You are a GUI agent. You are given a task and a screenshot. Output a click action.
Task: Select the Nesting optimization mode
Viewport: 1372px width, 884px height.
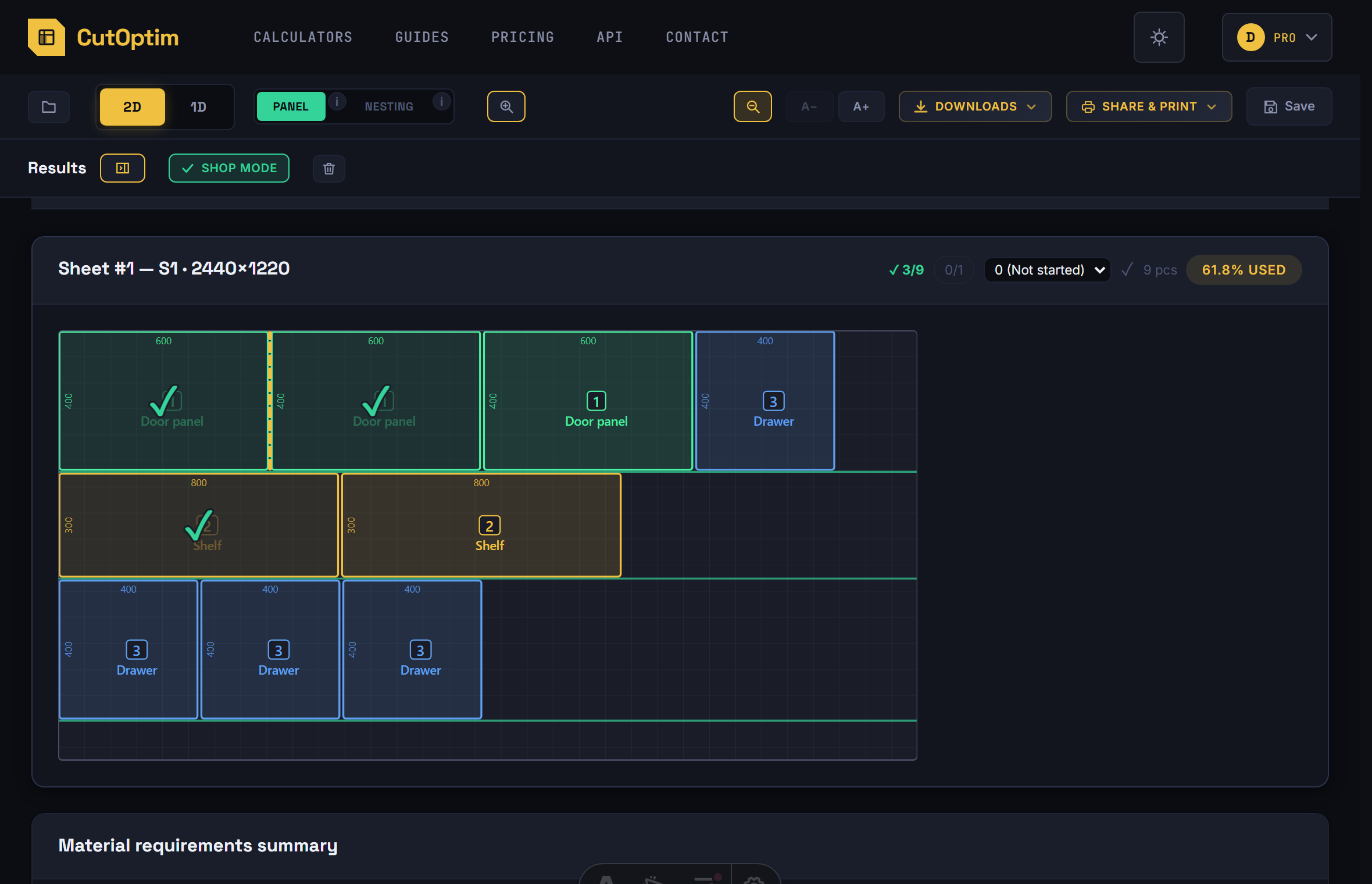pos(389,106)
